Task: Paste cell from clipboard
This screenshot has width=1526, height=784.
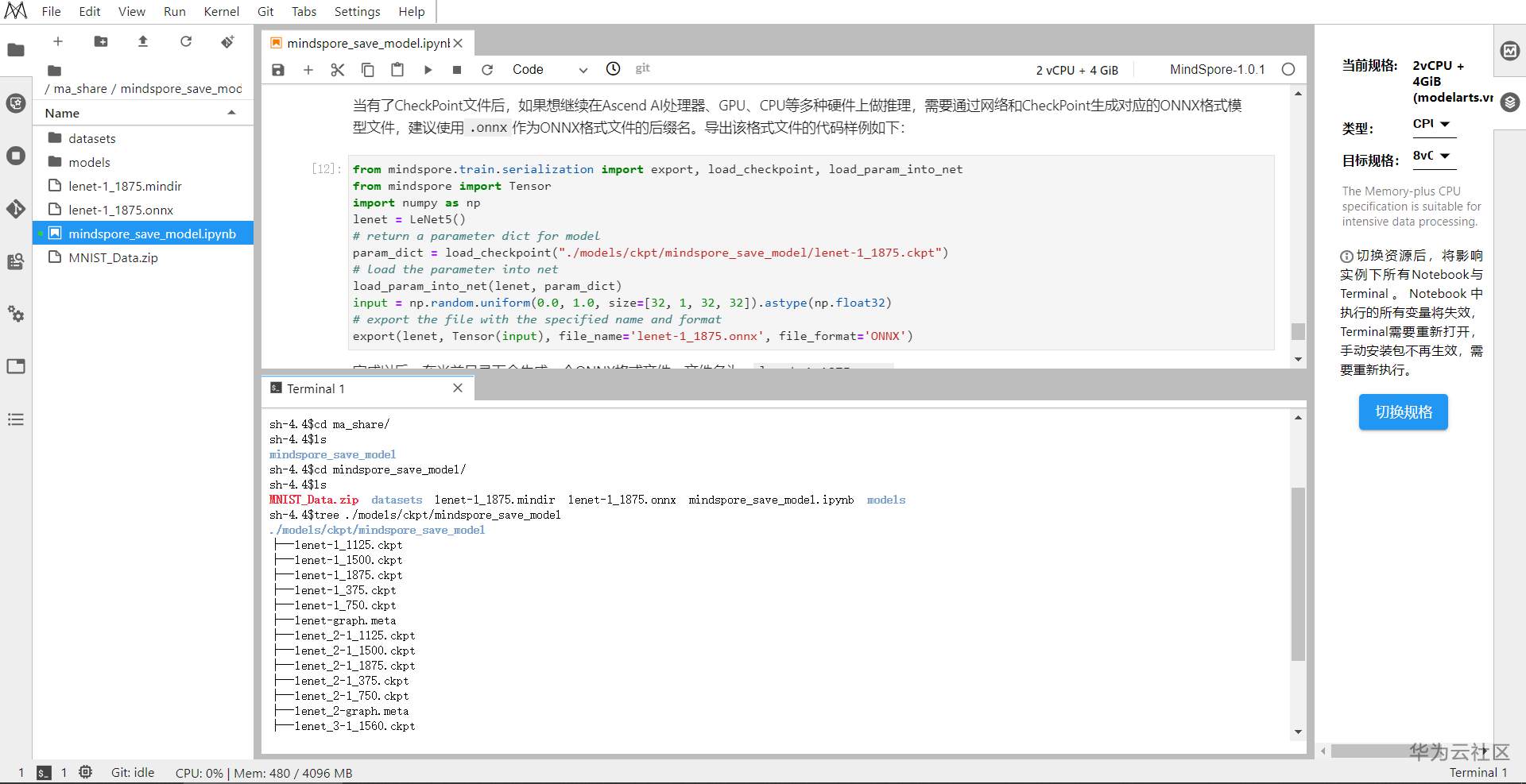Action: (397, 70)
